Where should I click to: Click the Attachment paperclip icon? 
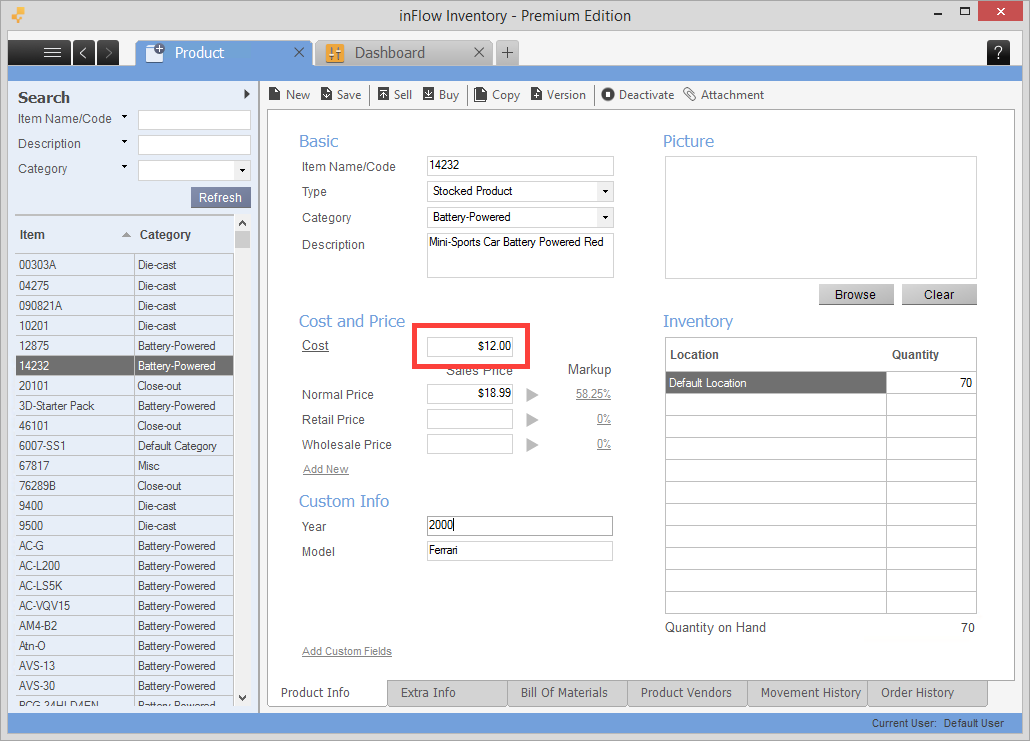(690, 95)
